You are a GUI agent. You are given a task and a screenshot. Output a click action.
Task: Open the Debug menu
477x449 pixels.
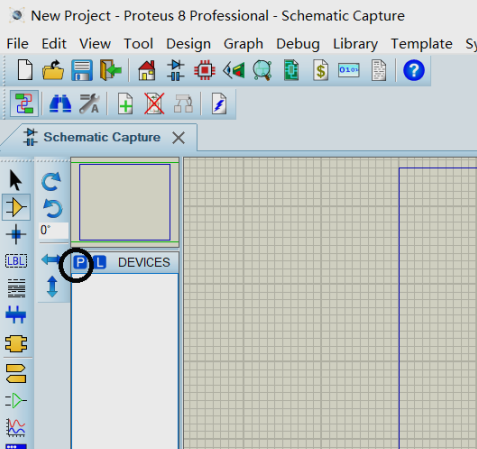click(298, 44)
